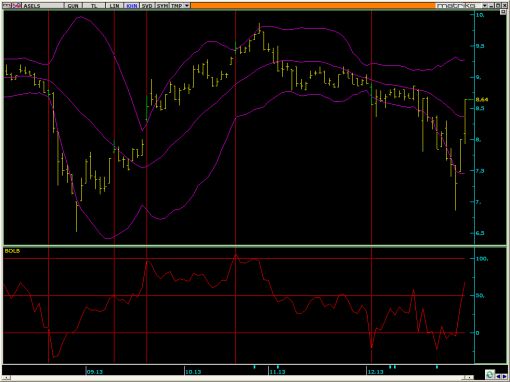Expand the BOLB indicator label
This screenshot has height=382, width=510.
coord(12,251)
